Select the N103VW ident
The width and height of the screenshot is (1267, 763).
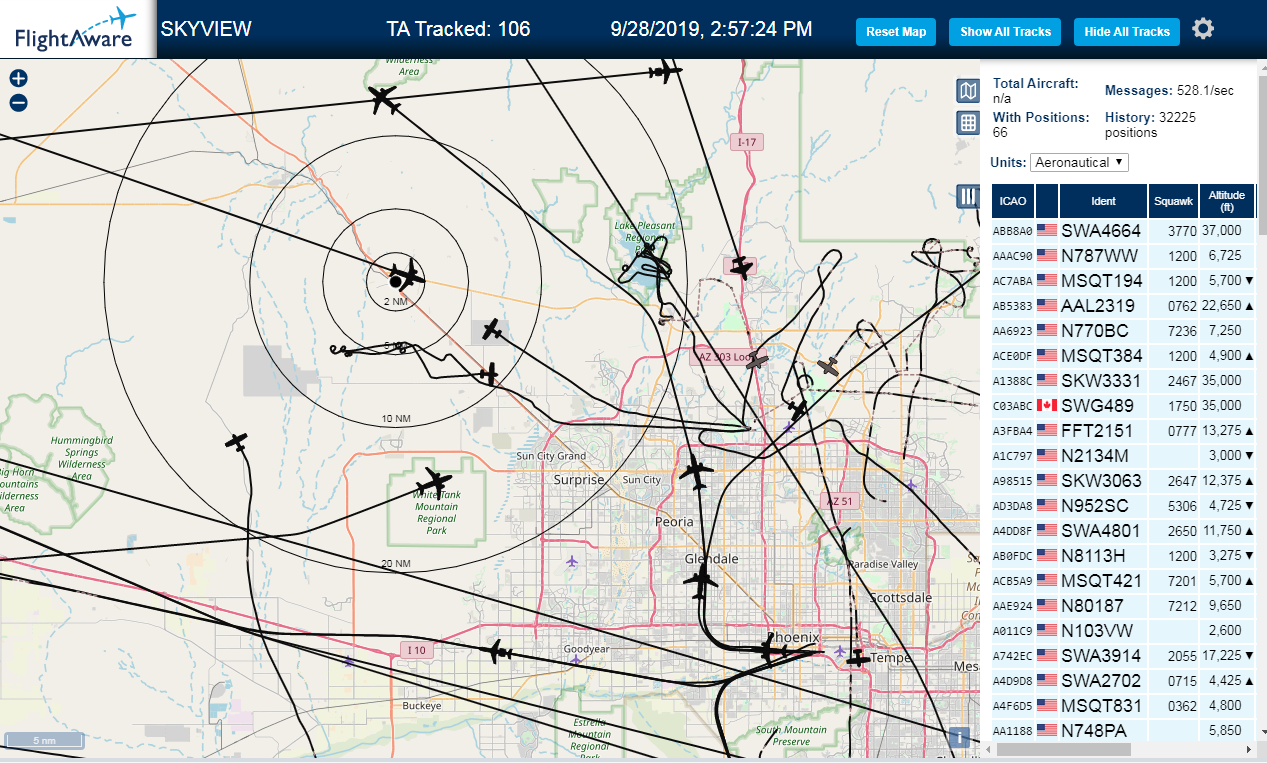click(1096, 630)
